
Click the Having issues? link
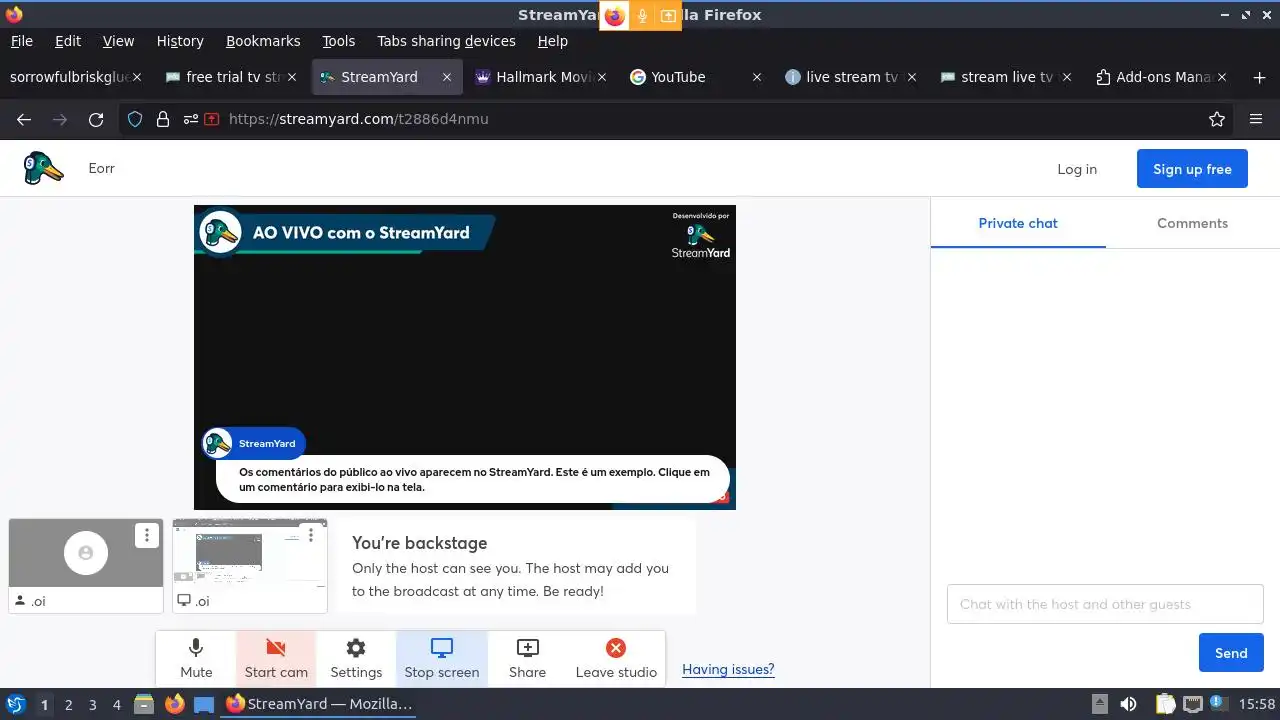[x=728, y=669]
